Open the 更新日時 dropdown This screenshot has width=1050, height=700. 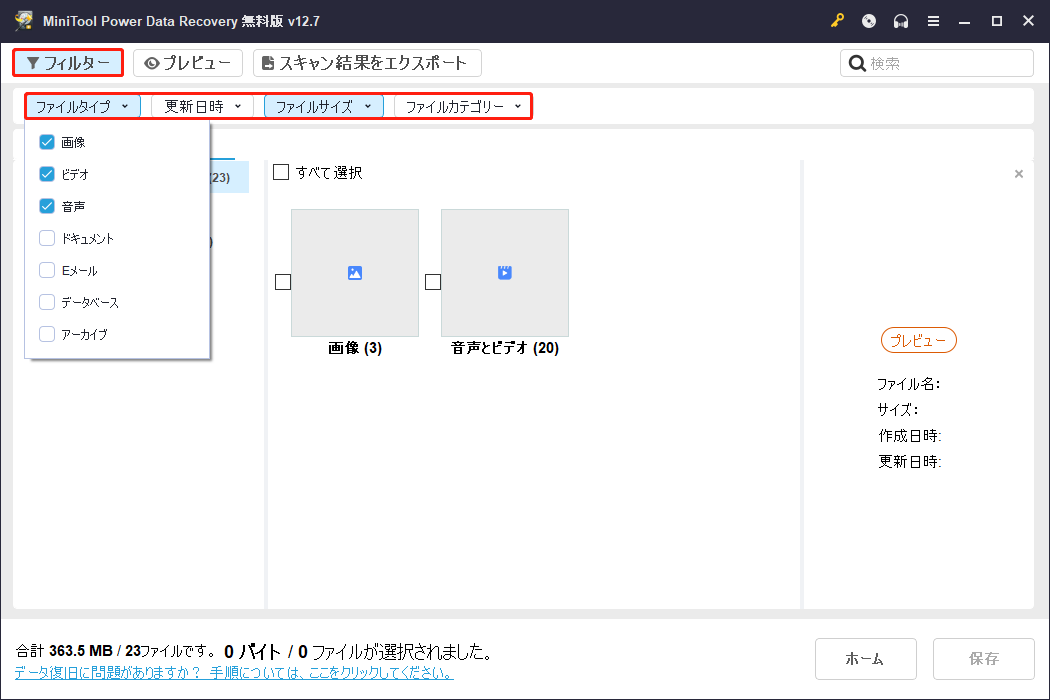[202, 105]
